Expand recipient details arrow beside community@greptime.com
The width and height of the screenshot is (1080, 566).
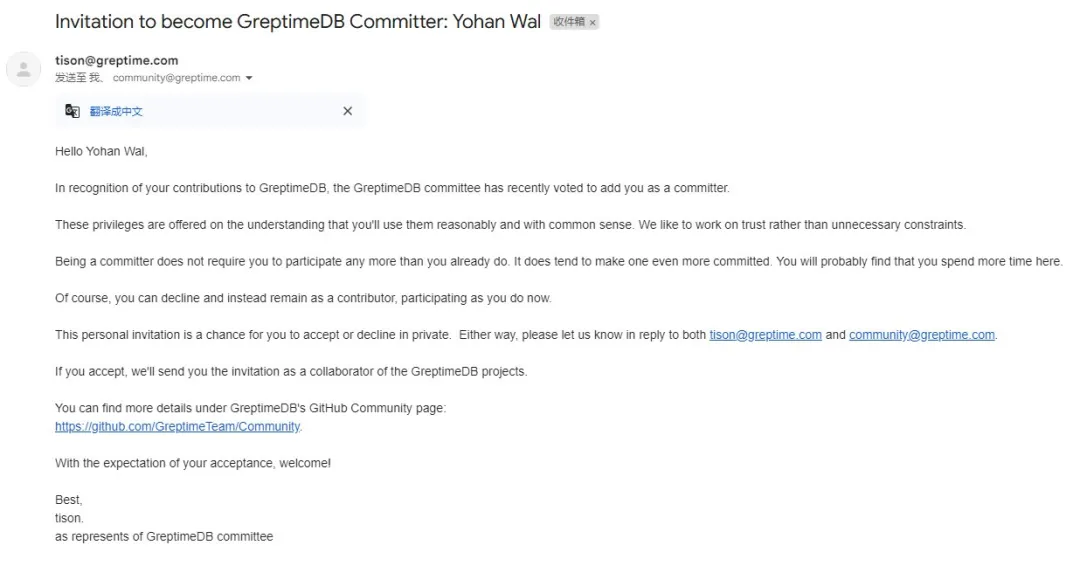point(249,78)
